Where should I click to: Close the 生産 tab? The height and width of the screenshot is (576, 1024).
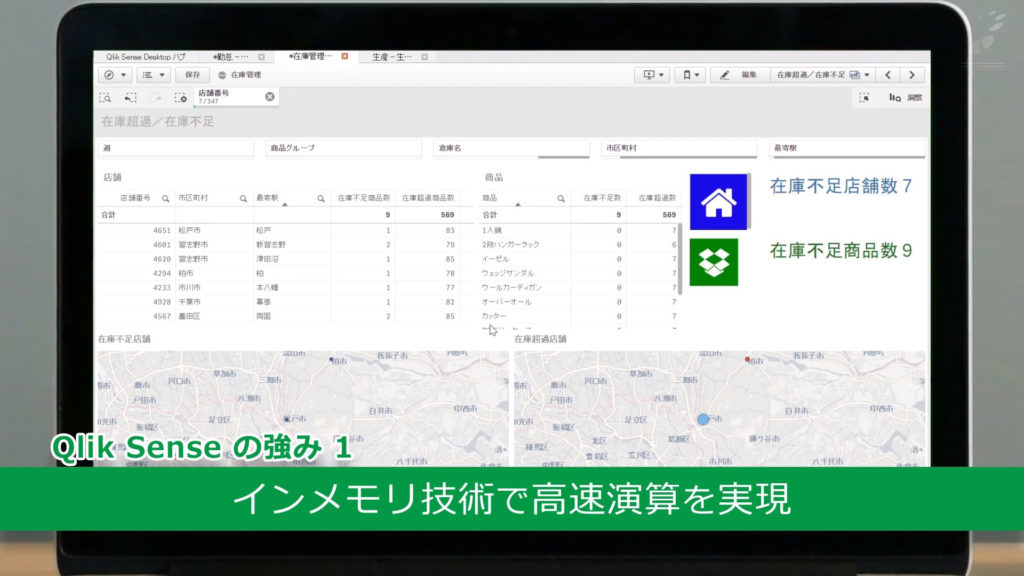[424, 57]
